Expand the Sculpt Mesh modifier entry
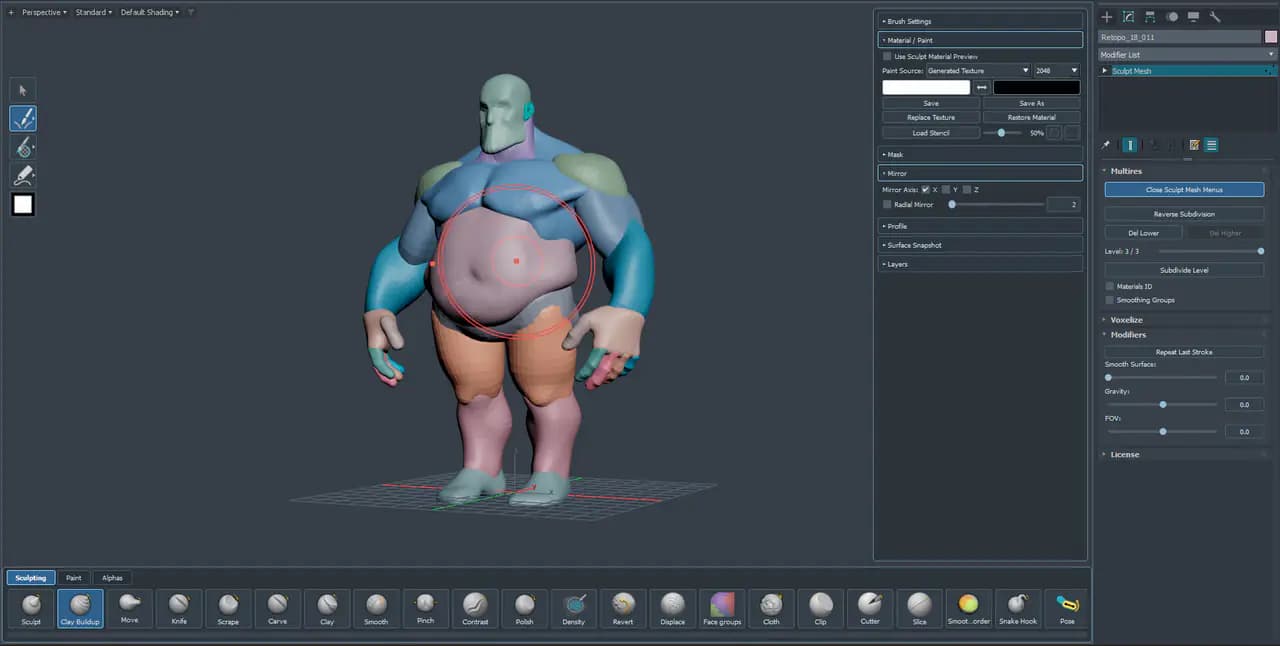This screenshot has height=646, width=1280. (x=1105, y=71)
